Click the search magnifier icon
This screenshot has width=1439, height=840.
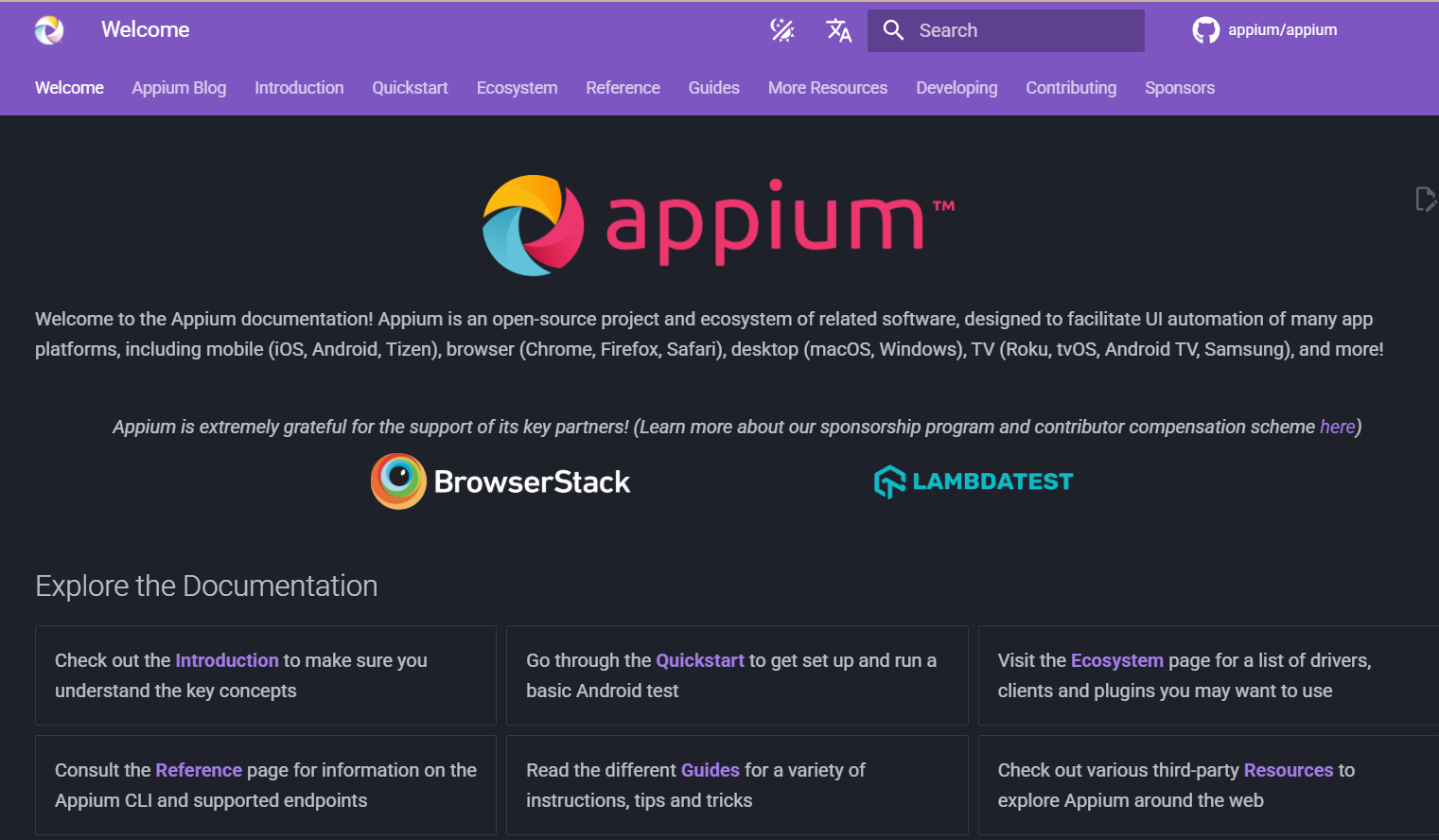coord(893,29)
